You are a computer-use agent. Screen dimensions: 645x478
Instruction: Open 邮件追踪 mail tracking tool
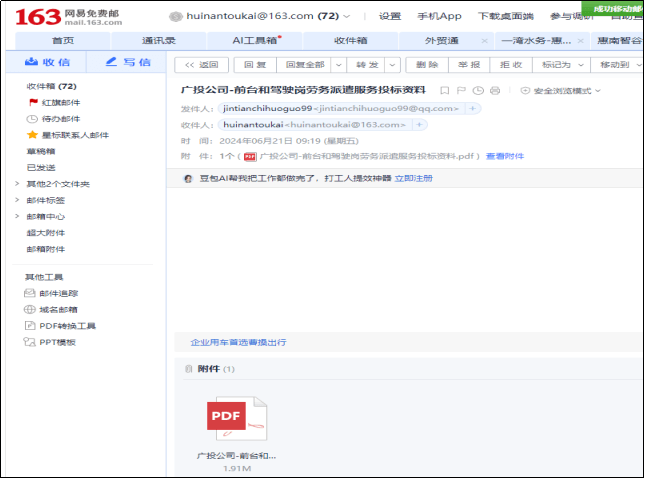point(58,293)
